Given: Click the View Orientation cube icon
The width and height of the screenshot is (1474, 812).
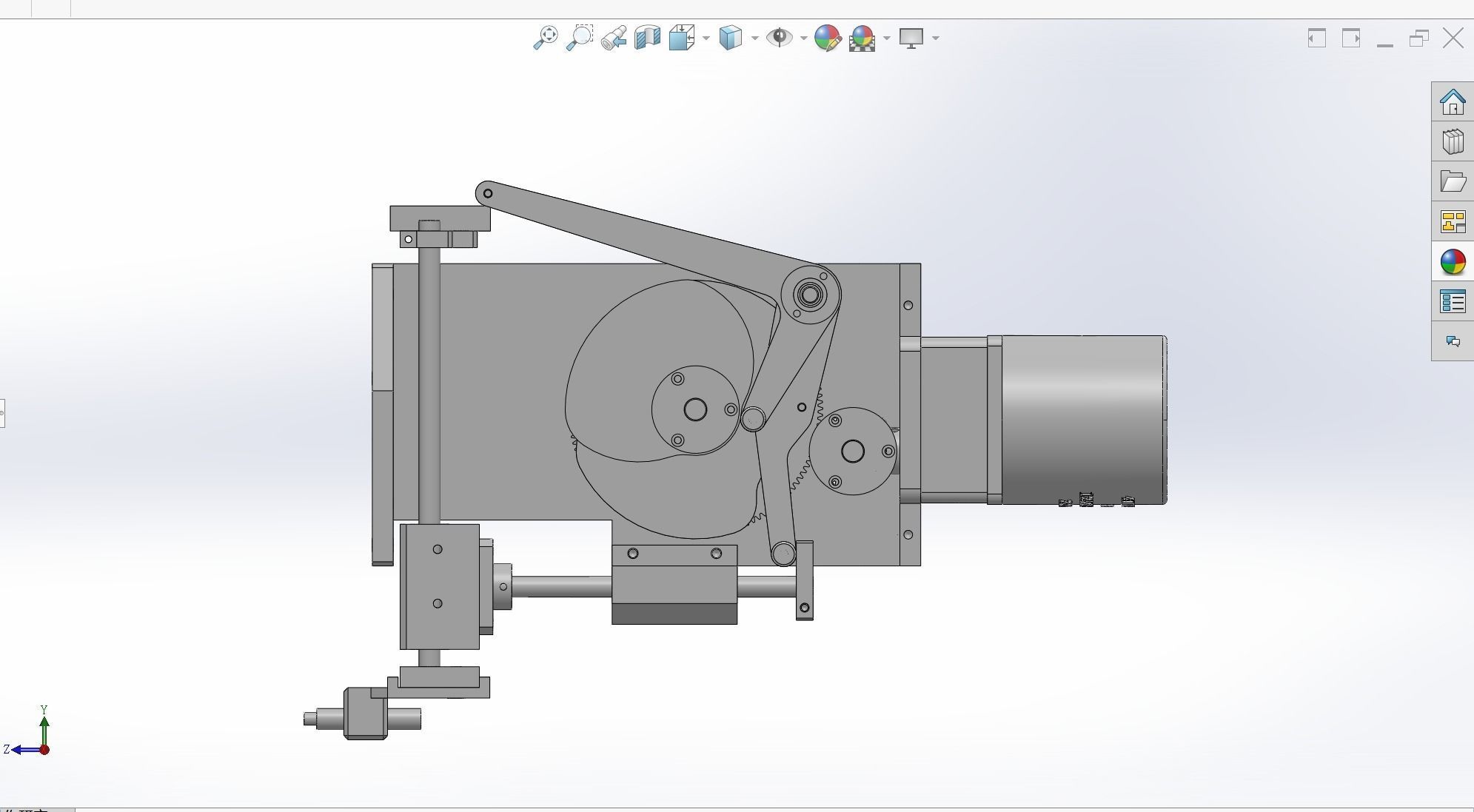Looking at the screenshot, I should pyautogui.click(x=681, y=37).
